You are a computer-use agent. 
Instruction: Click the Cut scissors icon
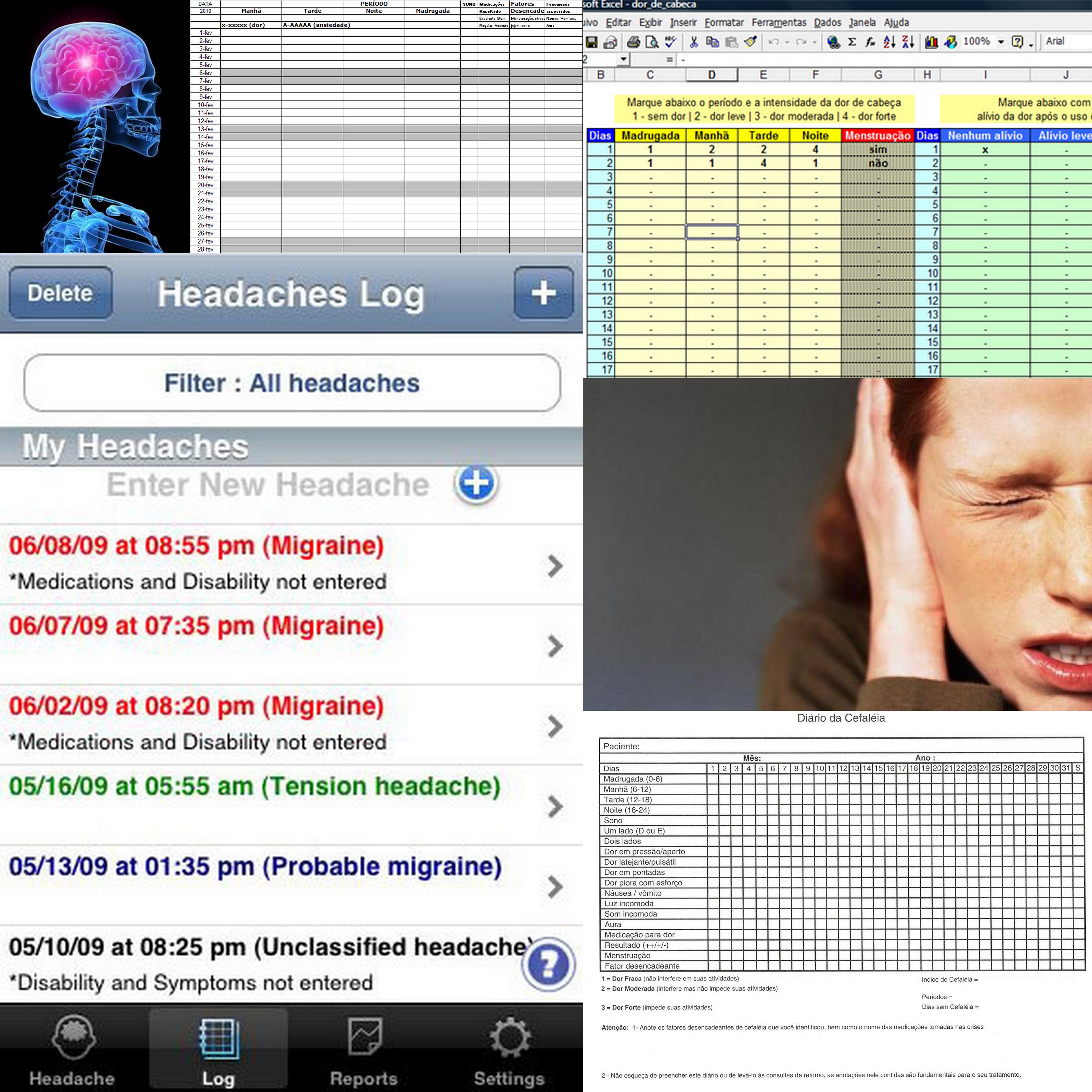tap(694, 42)
